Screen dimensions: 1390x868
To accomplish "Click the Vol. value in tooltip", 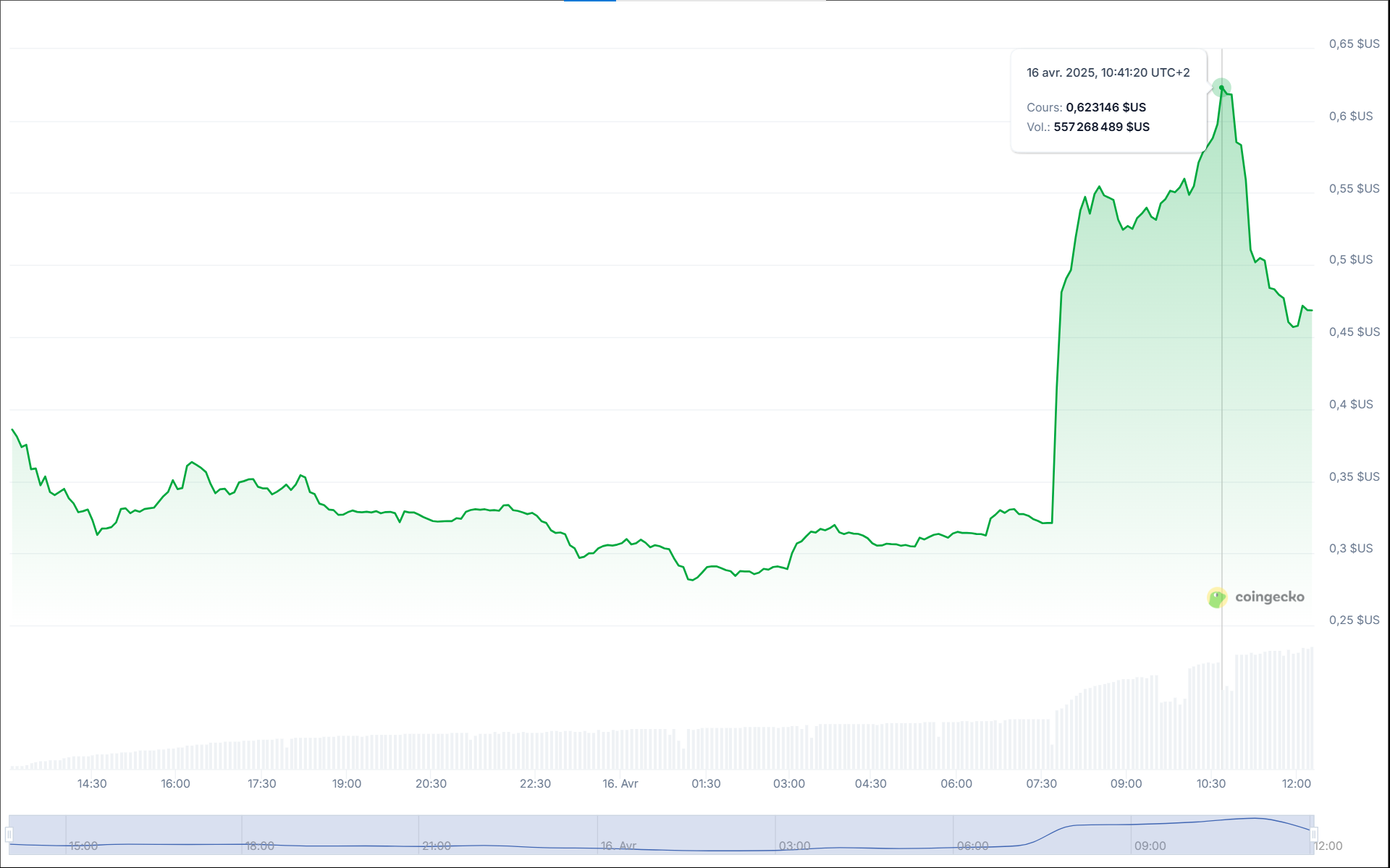I will click(1101, 127).
